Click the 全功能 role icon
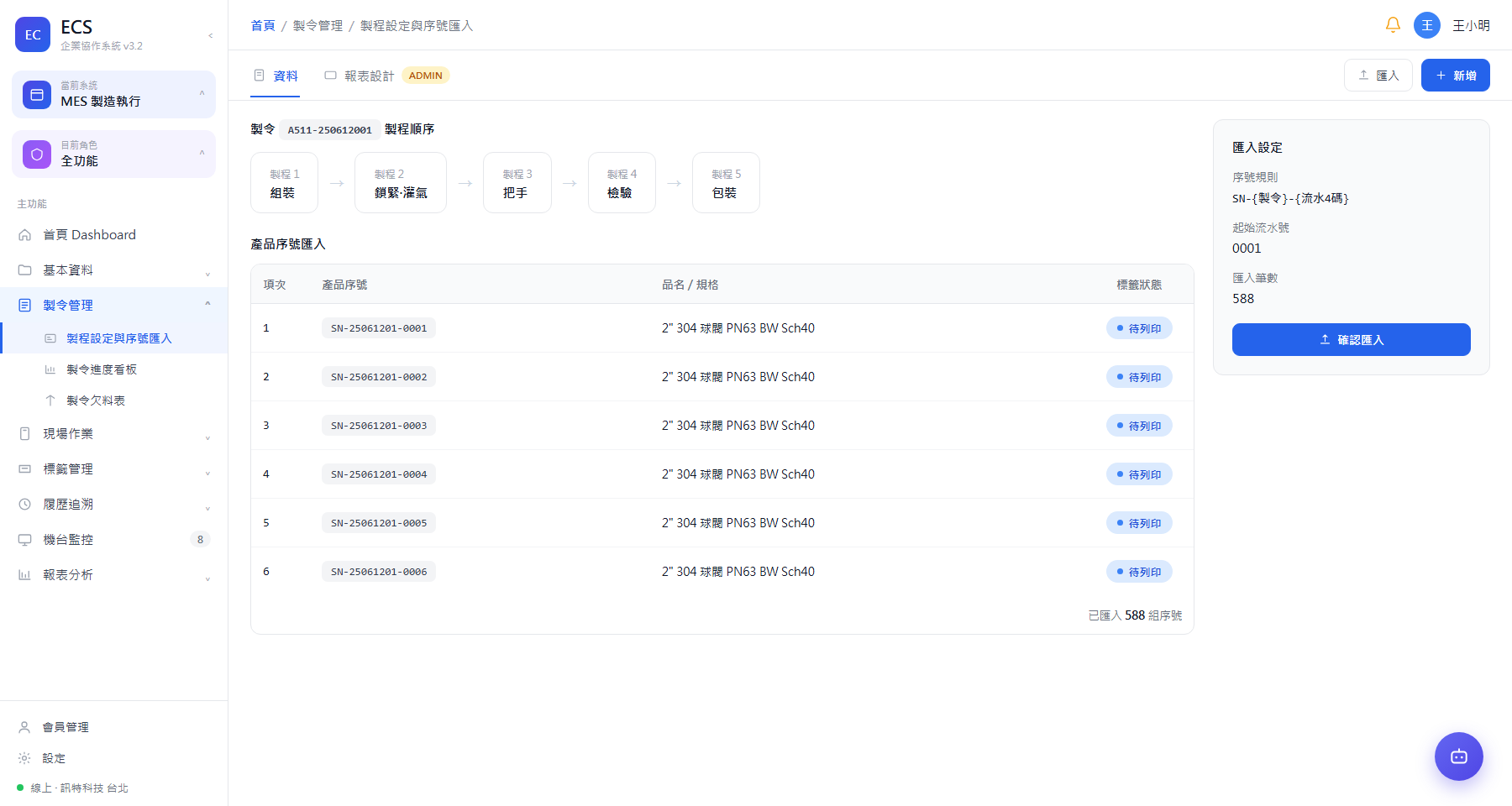 pos(37,154)
